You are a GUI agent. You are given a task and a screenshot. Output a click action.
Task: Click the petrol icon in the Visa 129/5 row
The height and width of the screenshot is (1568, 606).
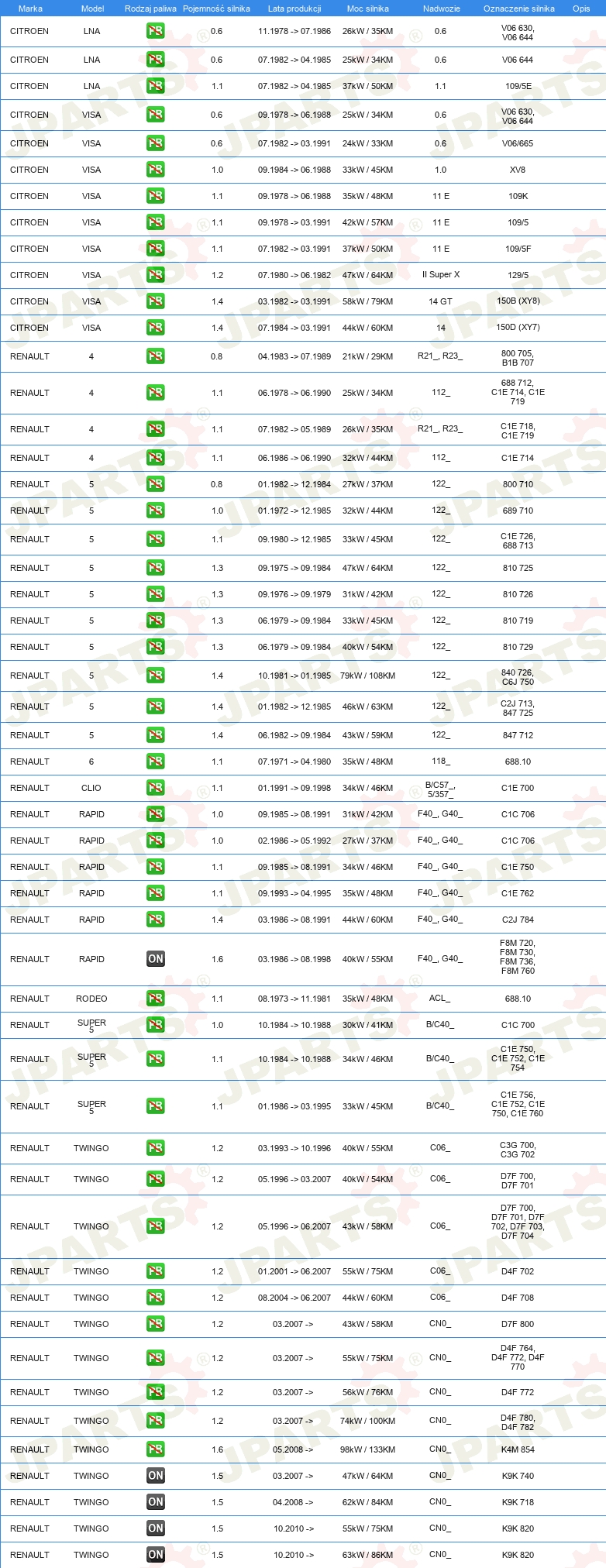click(x=155, y=275)
